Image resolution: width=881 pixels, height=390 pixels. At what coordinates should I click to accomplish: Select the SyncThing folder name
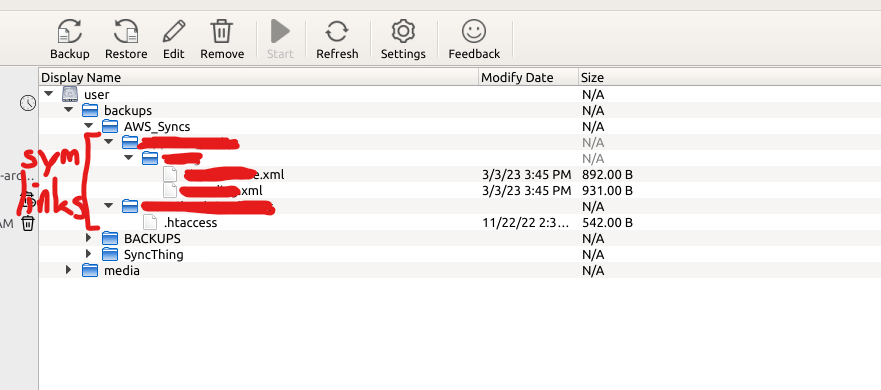[x=153, y=255]
